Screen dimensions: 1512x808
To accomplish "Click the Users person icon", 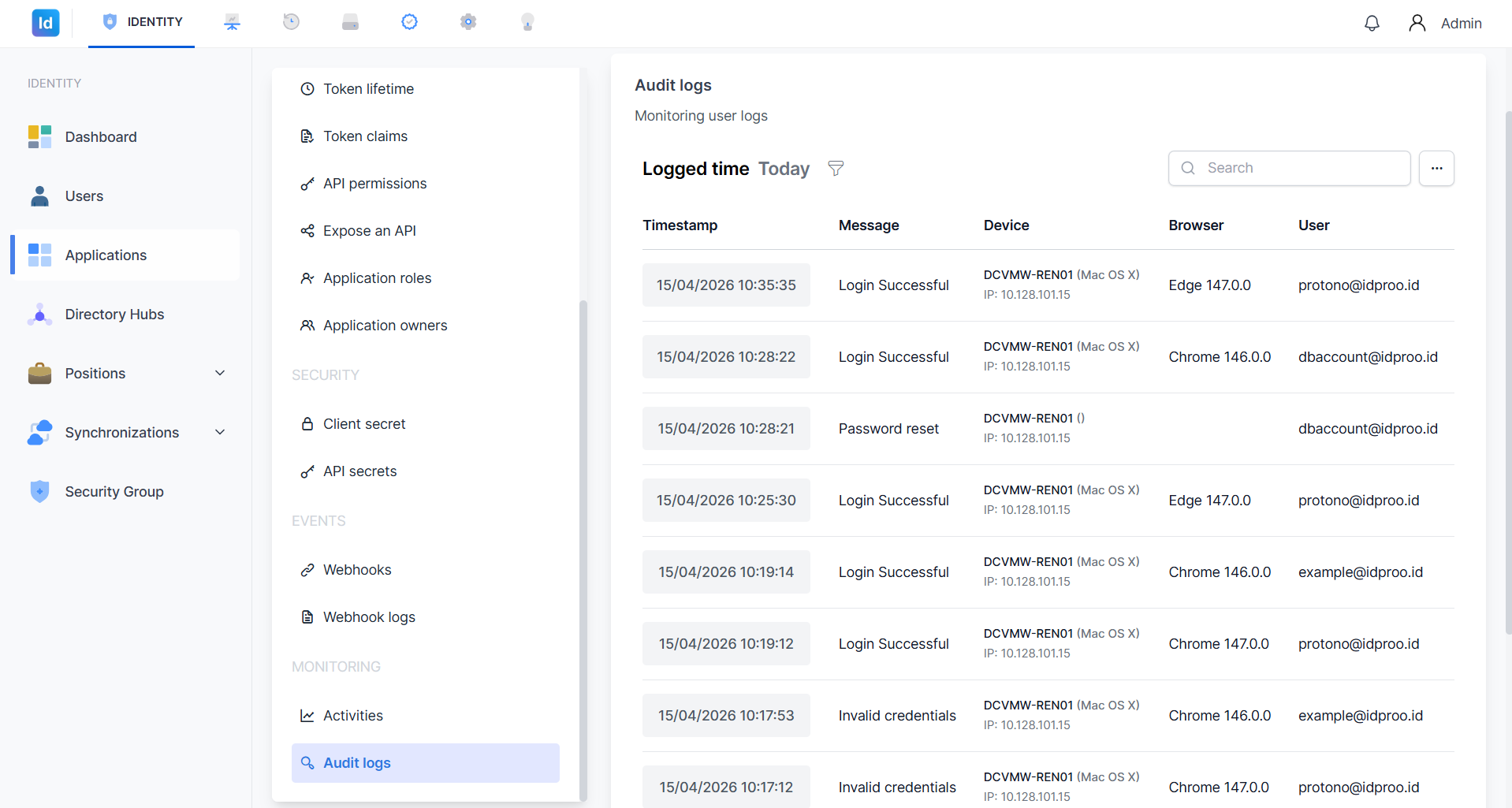I will coord(39,195).
